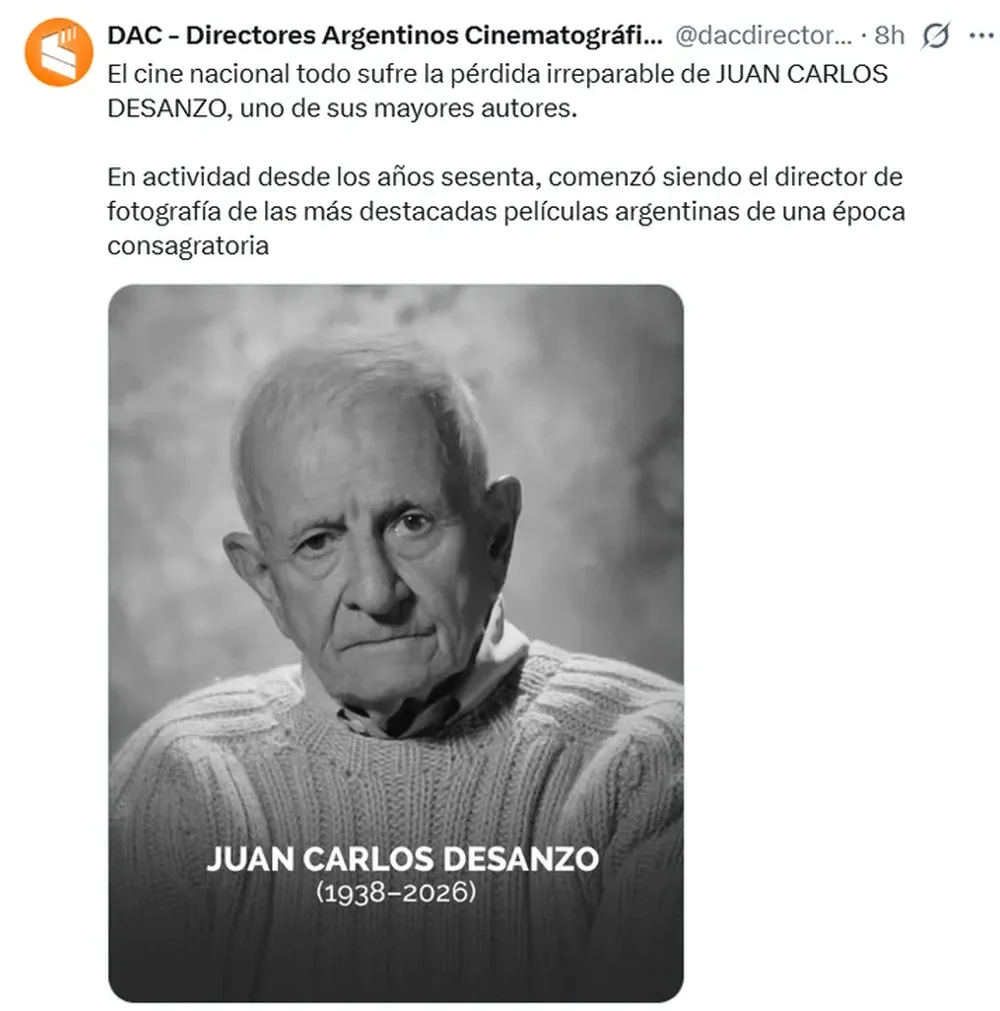Click the white clapperboard logo inside the avatar

(59, 52)
